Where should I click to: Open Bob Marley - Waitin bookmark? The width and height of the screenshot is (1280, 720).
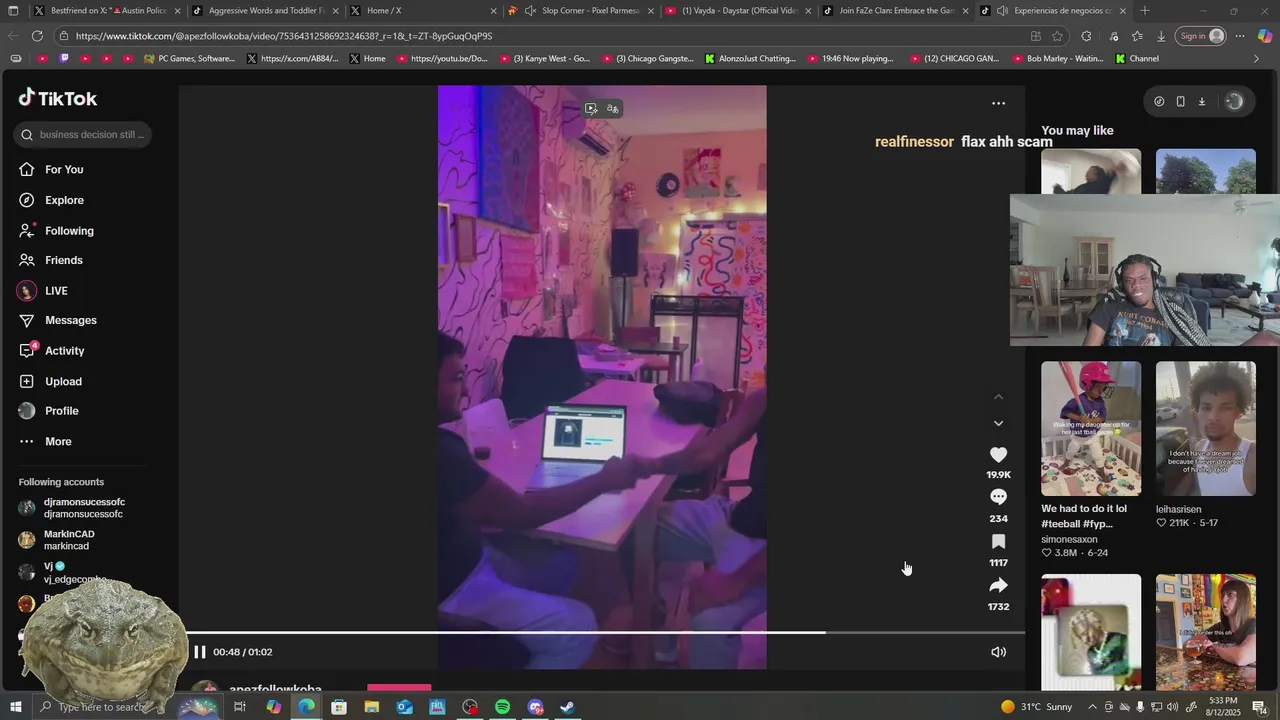1058,59
